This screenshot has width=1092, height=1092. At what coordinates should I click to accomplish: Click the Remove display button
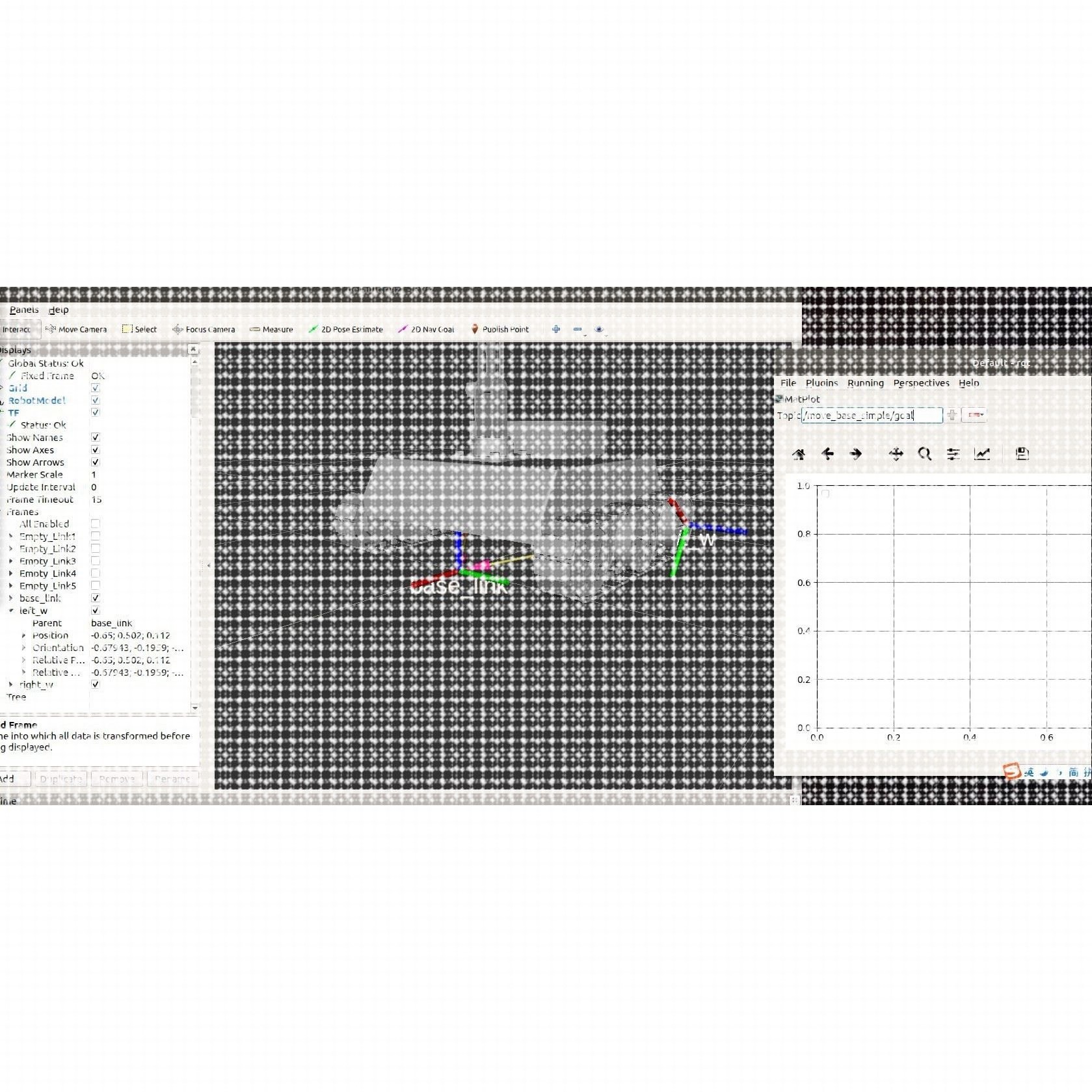point(117,779)
